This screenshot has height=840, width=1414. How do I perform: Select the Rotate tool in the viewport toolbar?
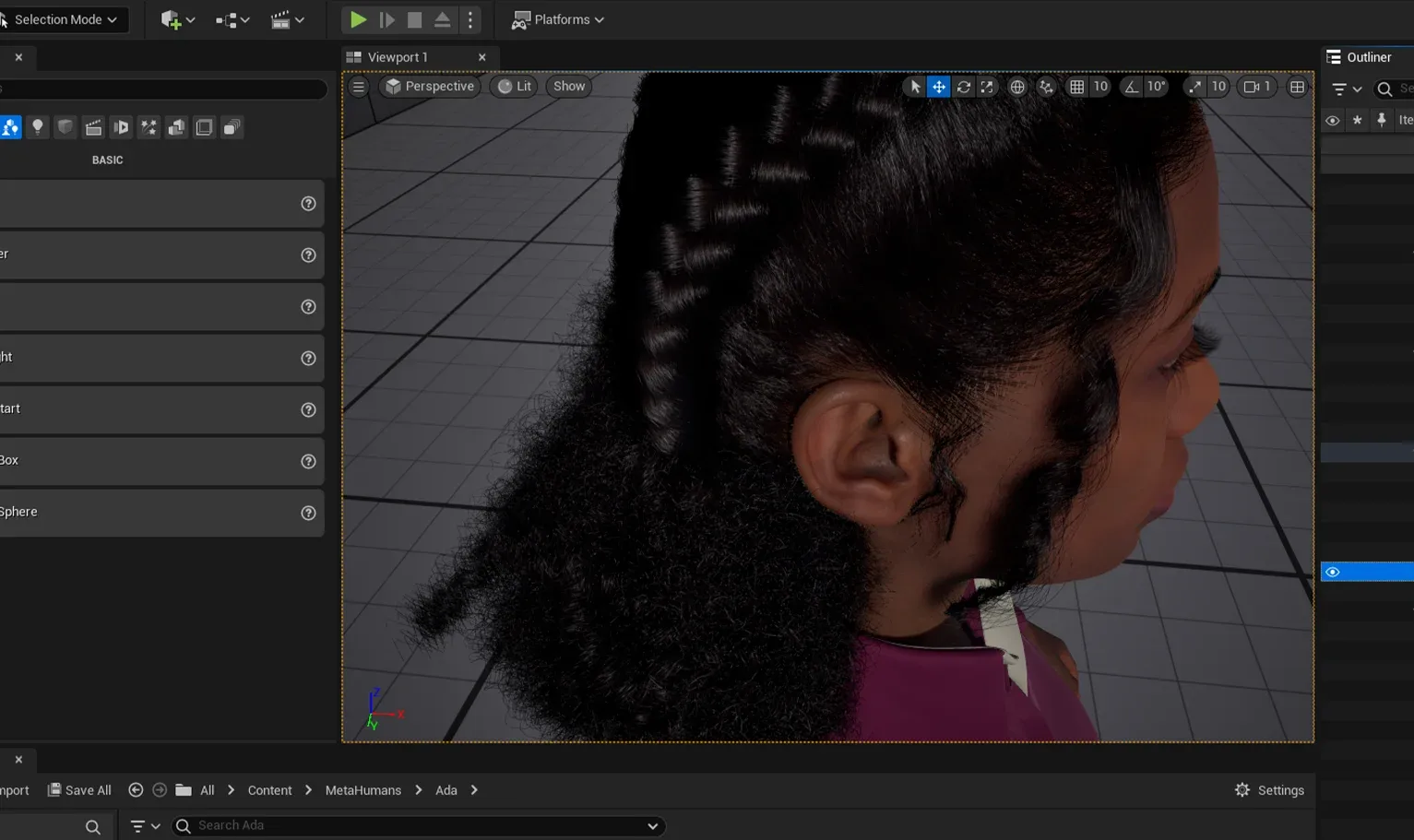964,86
